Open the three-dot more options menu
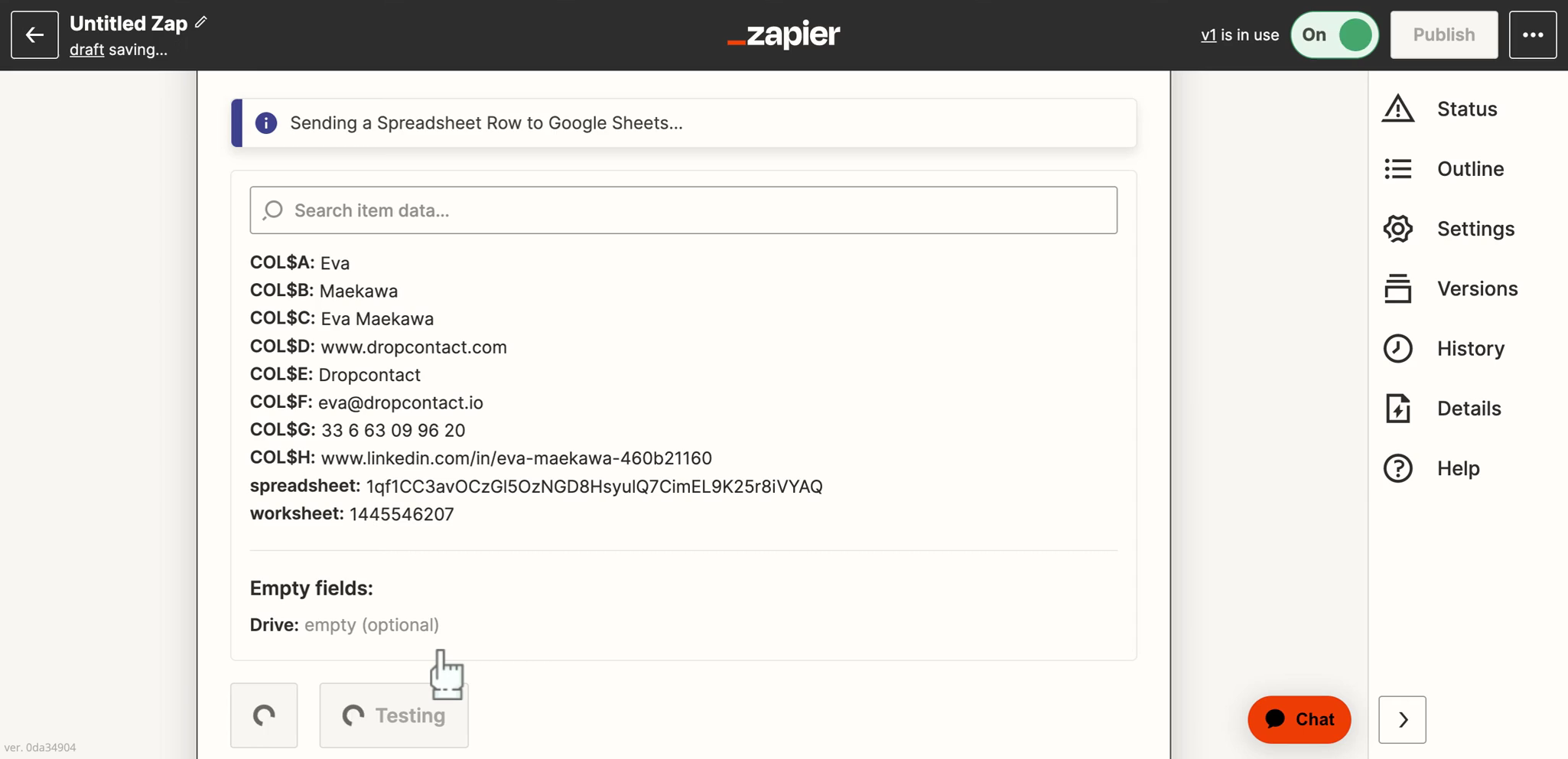The image size is (1568, 759). point(1532,34)
